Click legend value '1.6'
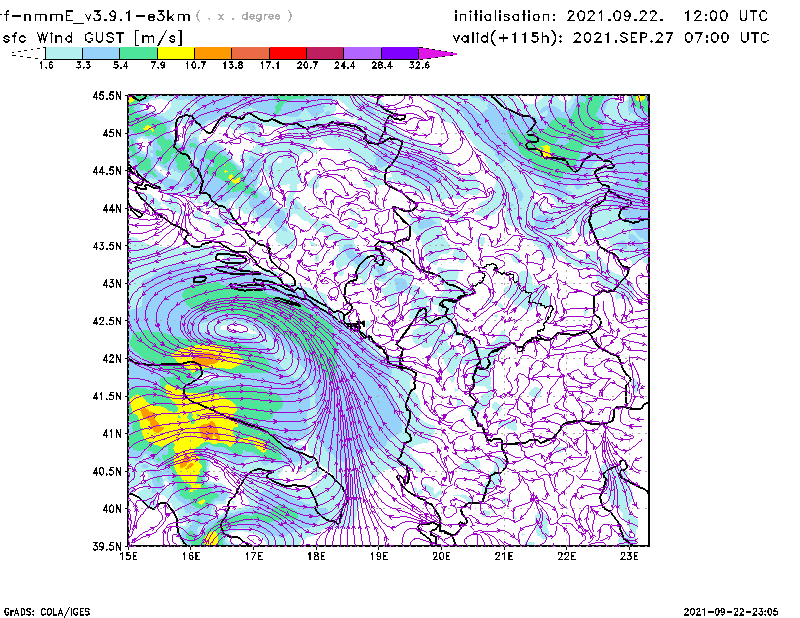The image size is (800, 618). [x=46, y=65]
